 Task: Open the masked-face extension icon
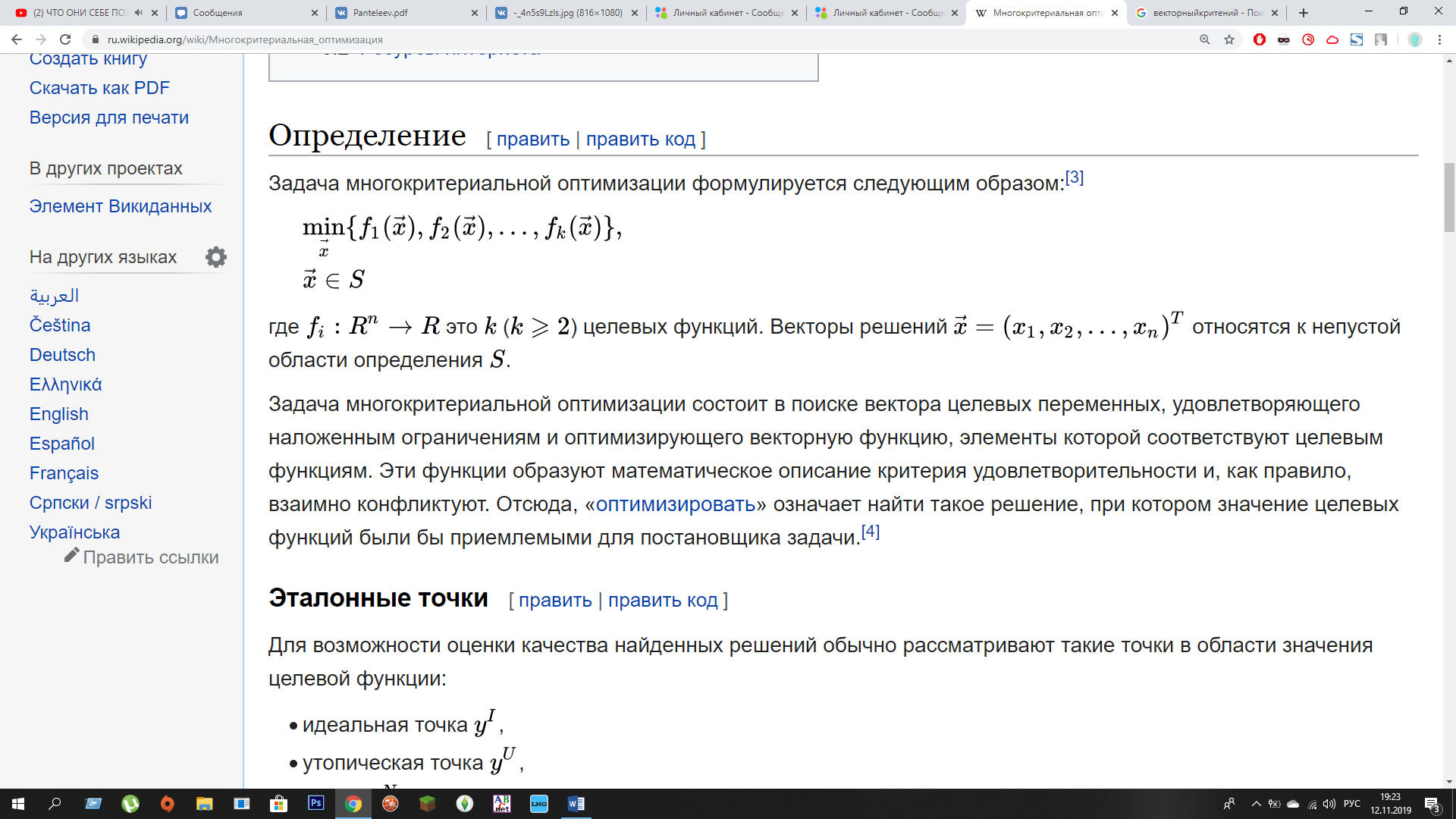point(1284,39)
